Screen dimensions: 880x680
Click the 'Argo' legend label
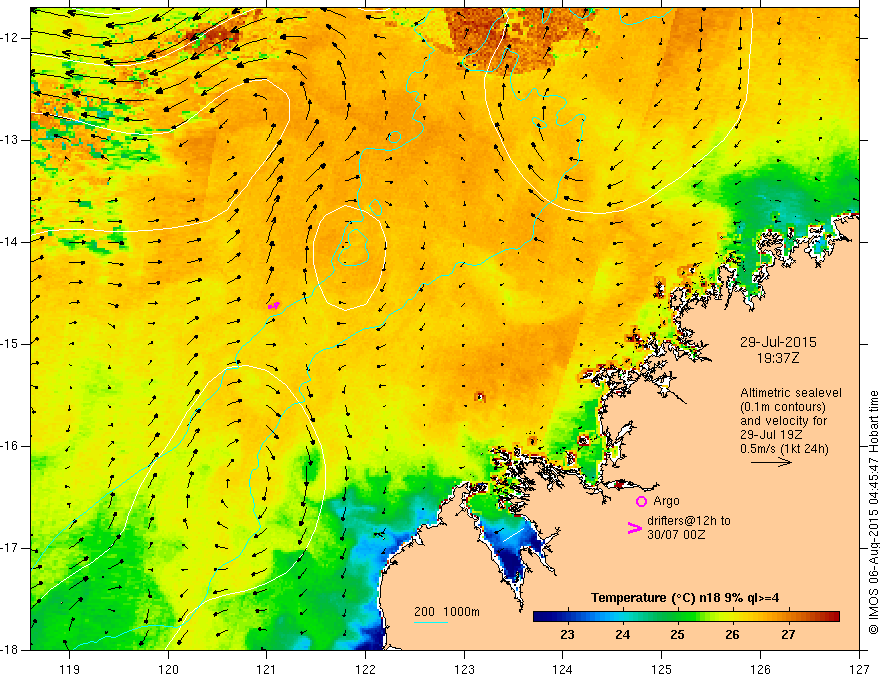(x=666, y=501)
